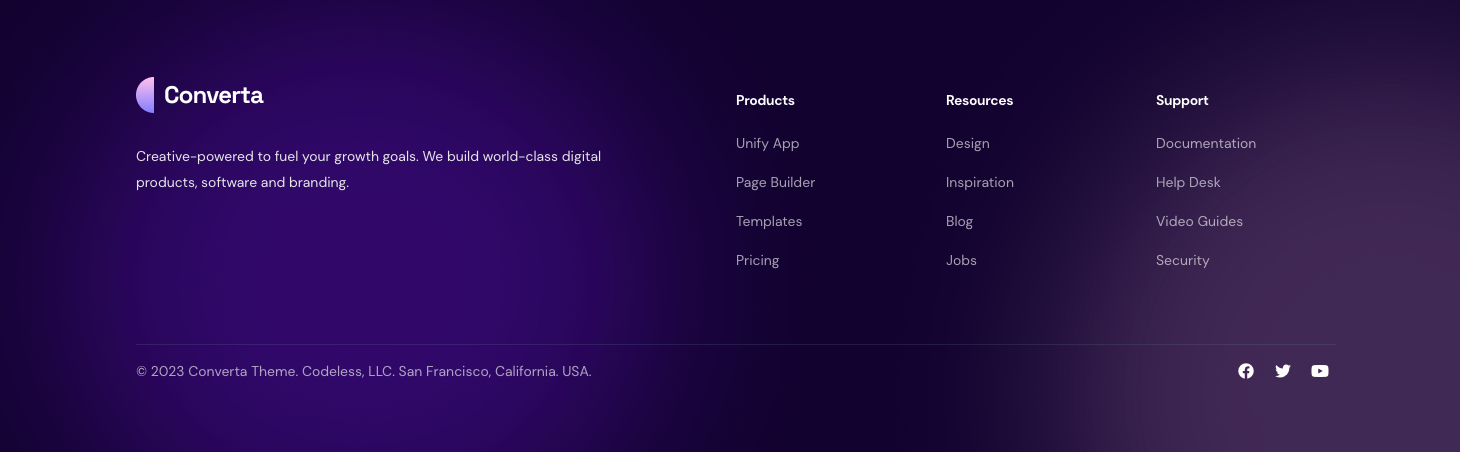Open the Unify App link
Image resolution: width=1460 pixels, height=452 pixels.
[x=767, y=143]
